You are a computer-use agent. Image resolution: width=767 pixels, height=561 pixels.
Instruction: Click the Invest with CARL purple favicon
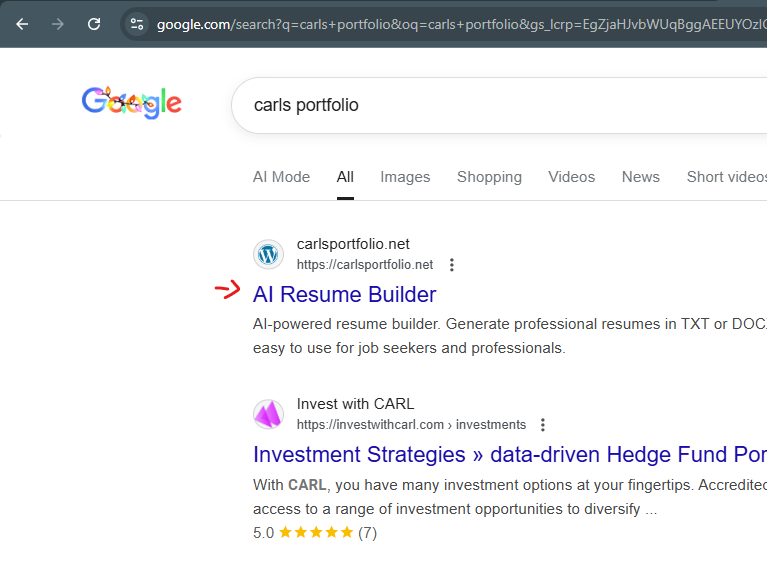(x=268, y=414)
